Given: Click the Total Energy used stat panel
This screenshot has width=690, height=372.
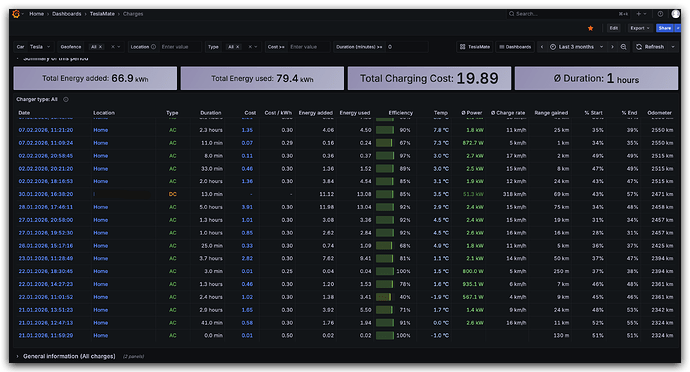Looking at the screenshot, I should pyautogui.click(x=262, y=78).
